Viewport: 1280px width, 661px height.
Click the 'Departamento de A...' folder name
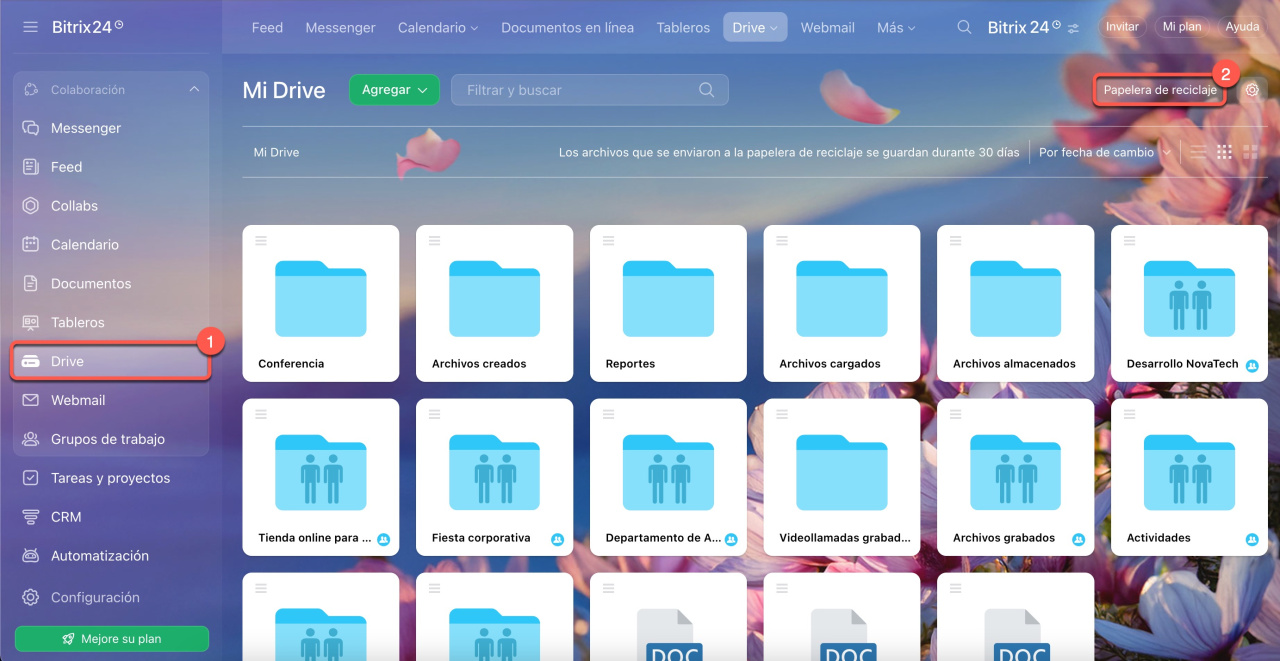[663, 538]
